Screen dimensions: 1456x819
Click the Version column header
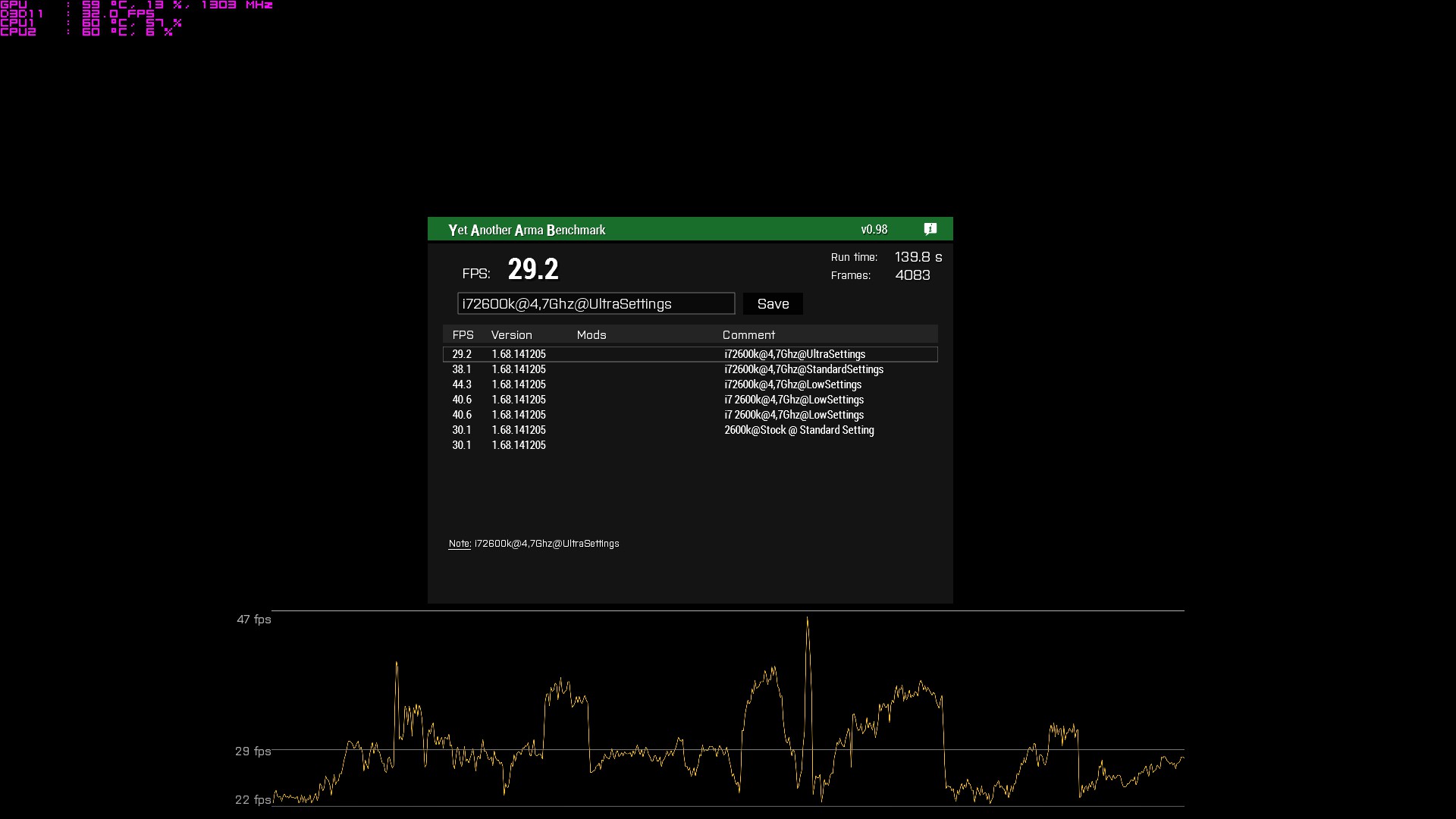pos(511,334)
